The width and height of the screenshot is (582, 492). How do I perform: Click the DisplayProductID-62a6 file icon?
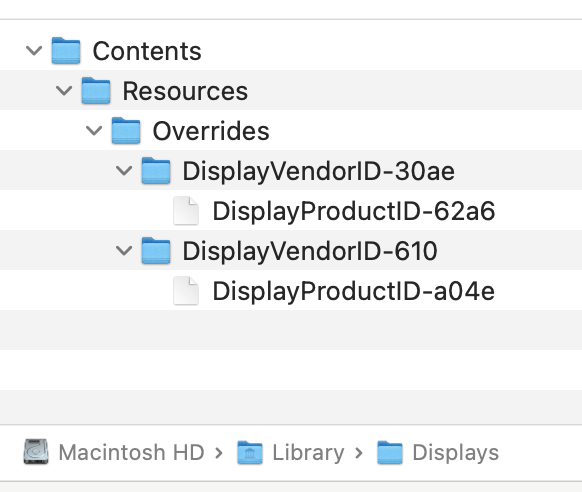tap(186, 211)
